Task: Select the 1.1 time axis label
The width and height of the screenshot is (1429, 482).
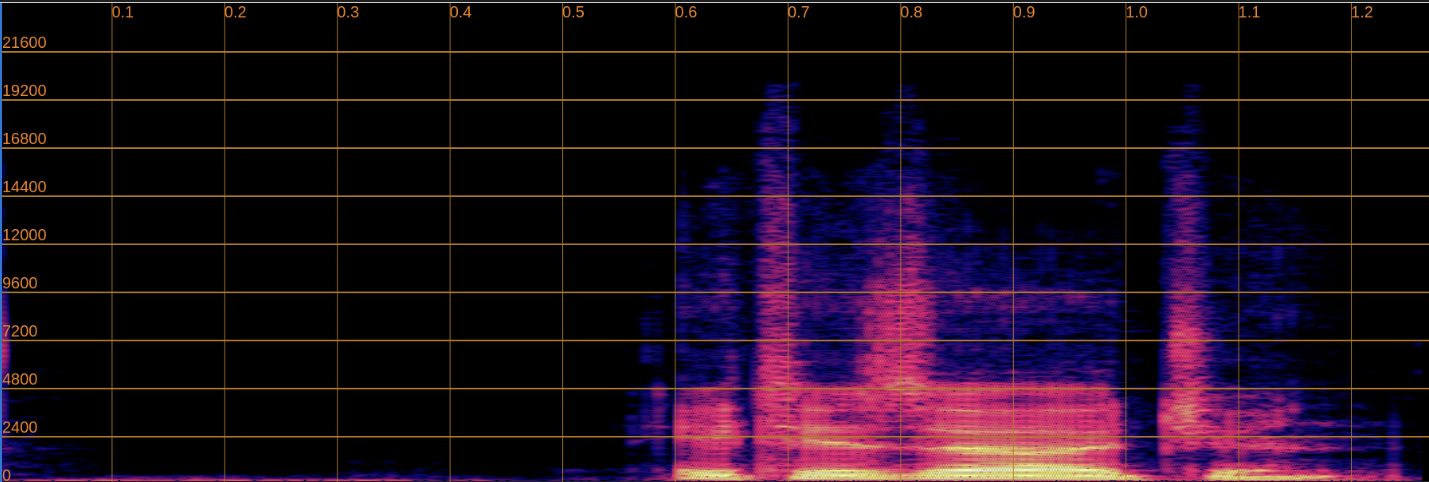Action: pyautogui.click(x=1250, y=13)
